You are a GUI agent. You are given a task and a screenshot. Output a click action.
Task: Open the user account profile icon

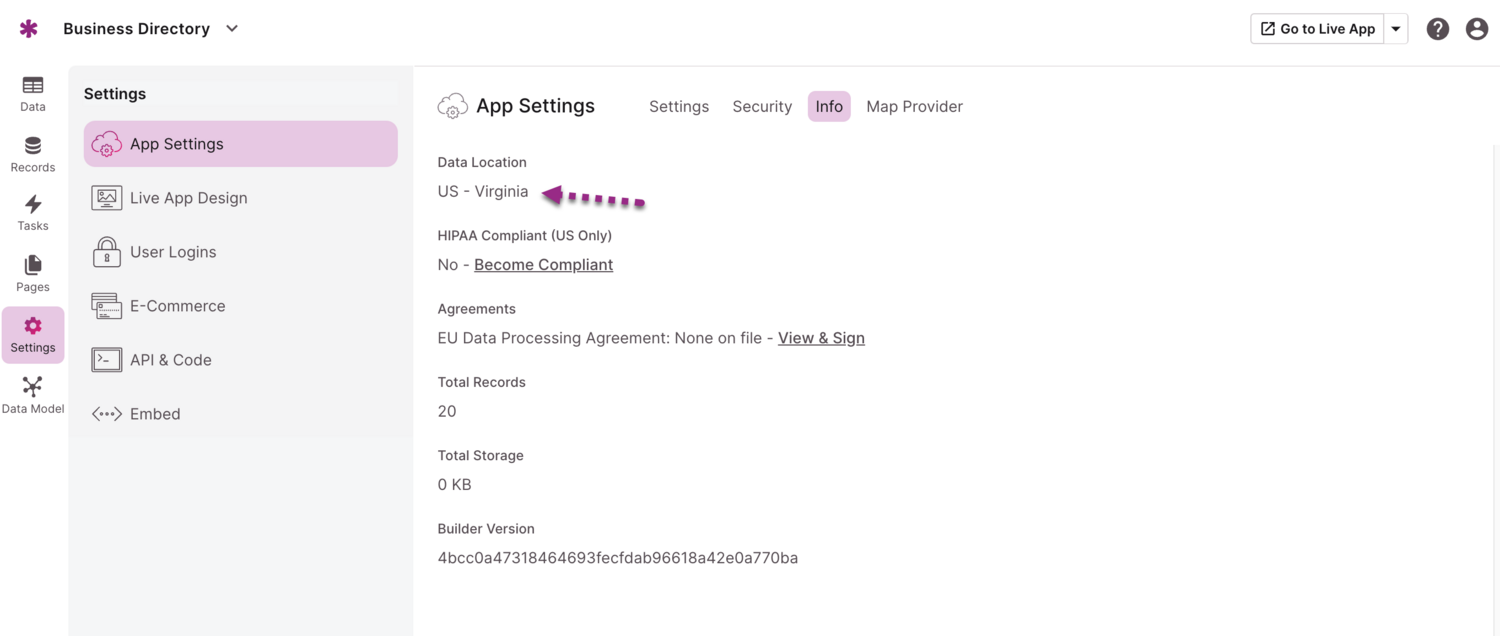tap(1477, 29)
